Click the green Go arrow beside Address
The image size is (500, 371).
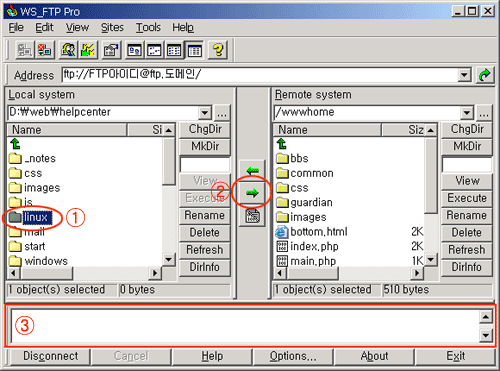484,75
